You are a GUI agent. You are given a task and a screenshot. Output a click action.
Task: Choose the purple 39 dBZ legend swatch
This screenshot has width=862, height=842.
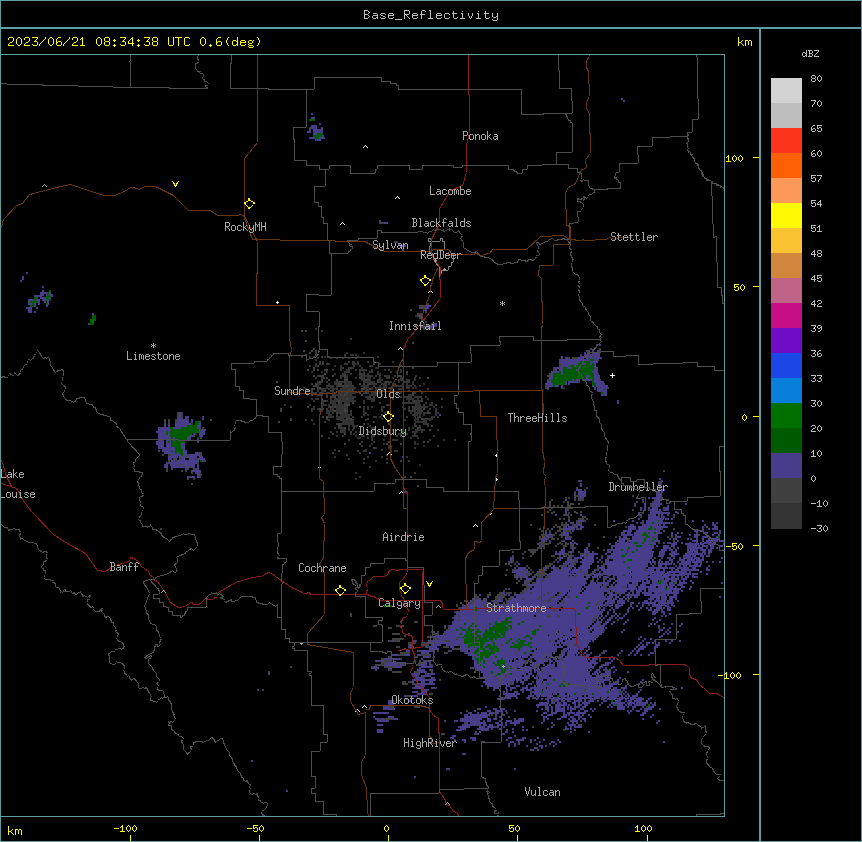pyautogui.click(x=786, y=341)
